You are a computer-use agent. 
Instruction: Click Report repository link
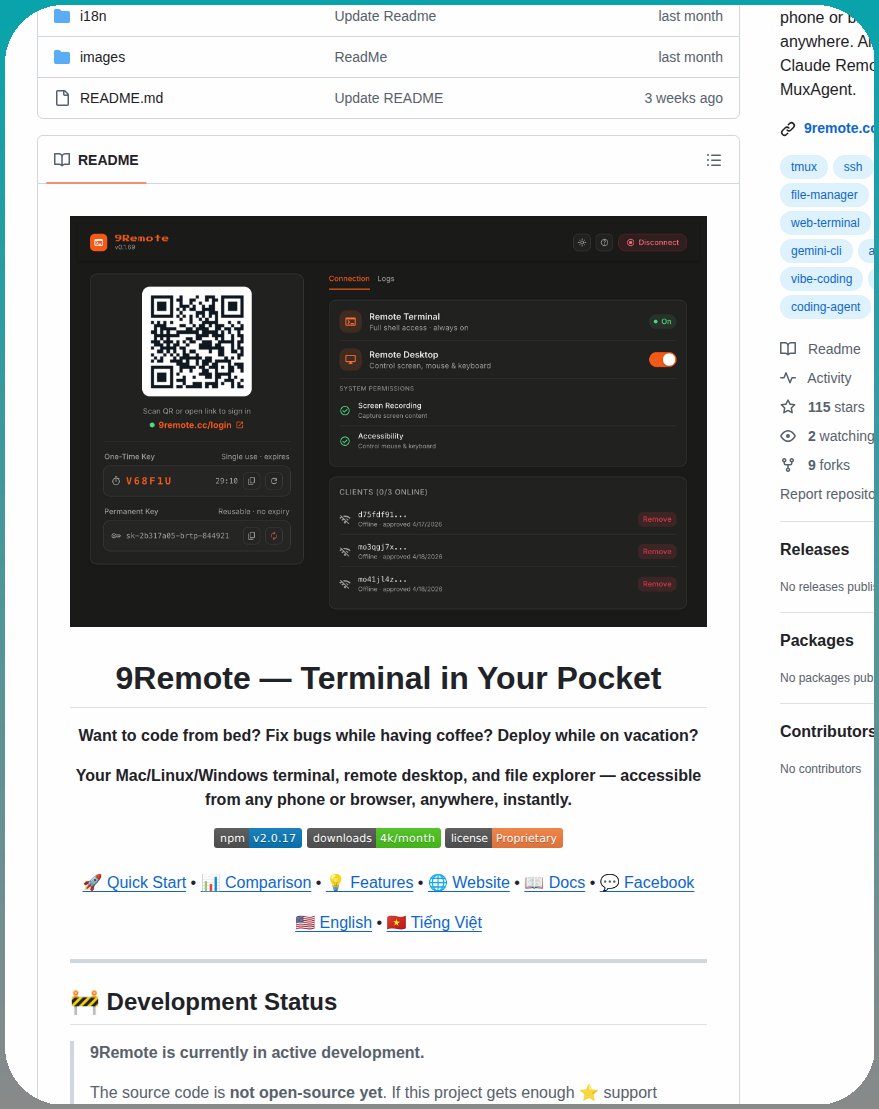(827, 494)
